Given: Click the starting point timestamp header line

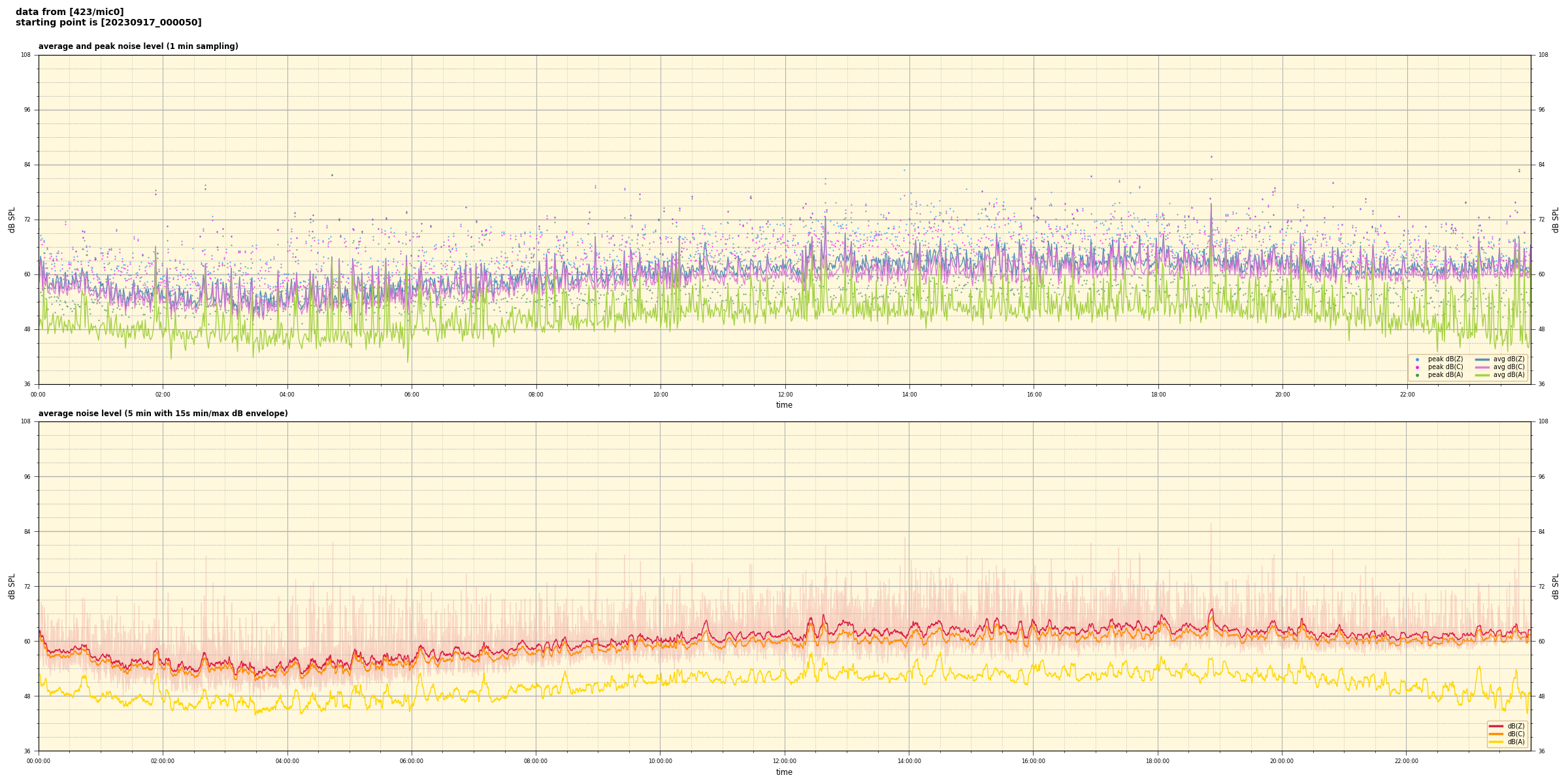Looking at the screenshot, I should point(108,23).
